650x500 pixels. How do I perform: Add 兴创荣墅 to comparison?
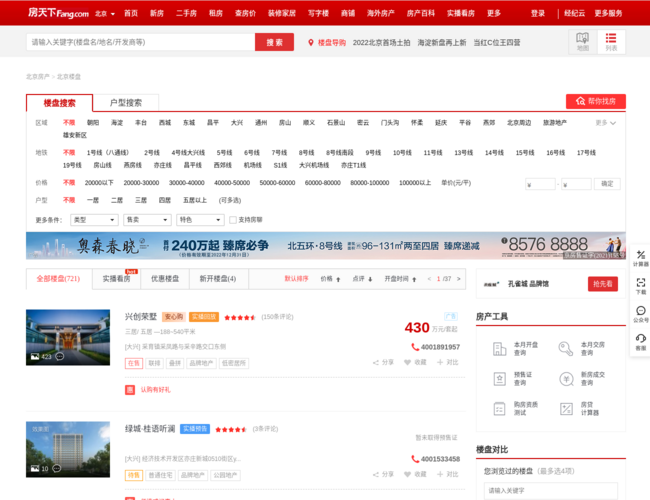pos(448,362)
